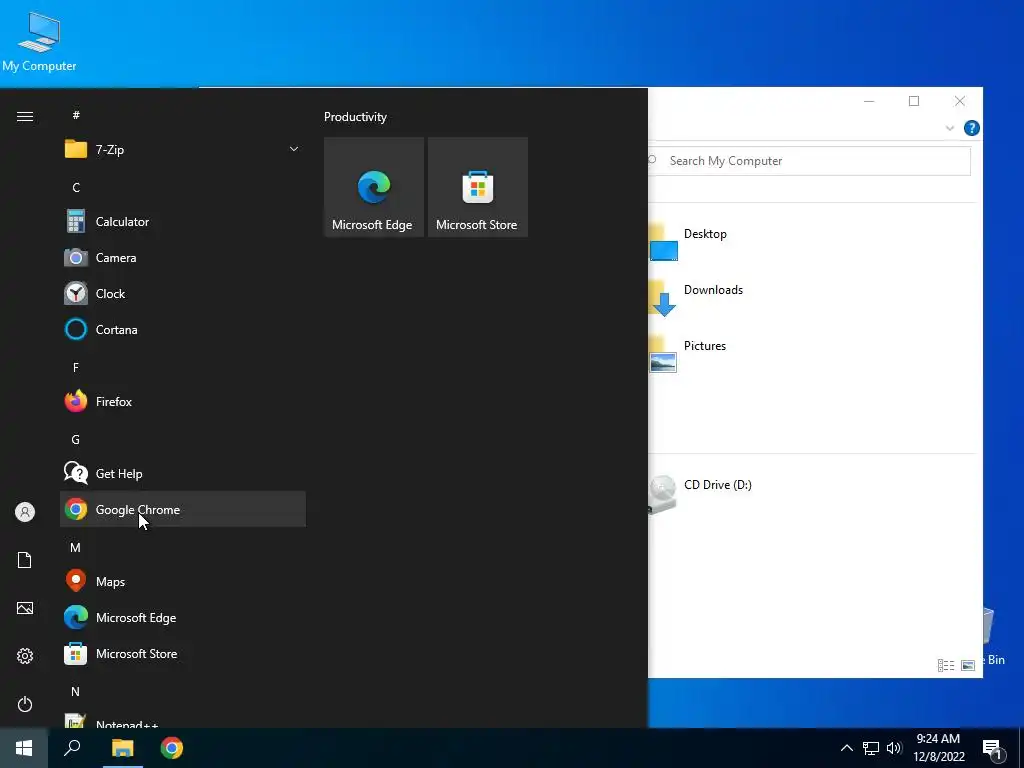Screen dimensions: 1024x768
Task: Close the My Computer Explorer window
Action: [959, 101]
